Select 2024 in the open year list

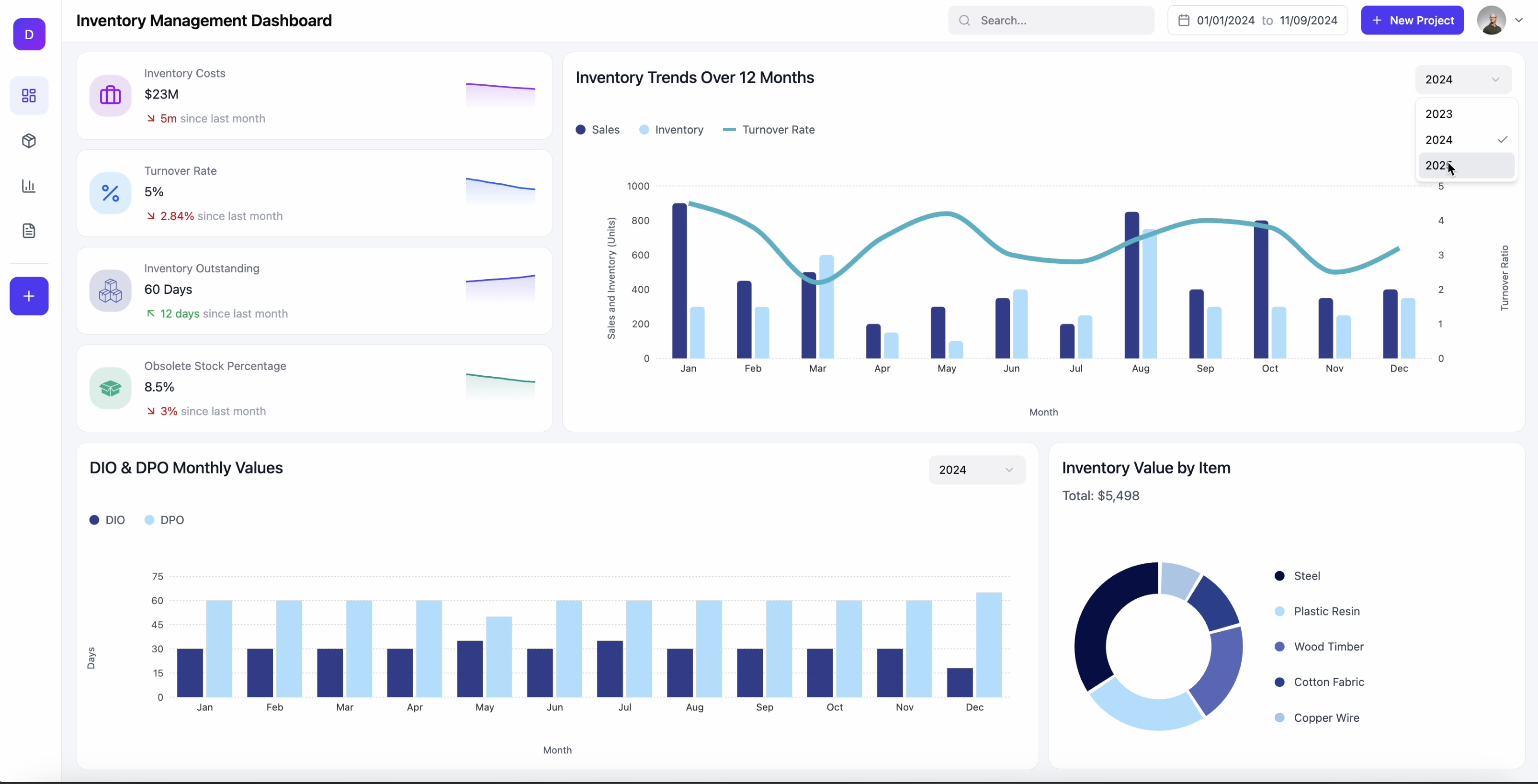[x=1466, y=140]
